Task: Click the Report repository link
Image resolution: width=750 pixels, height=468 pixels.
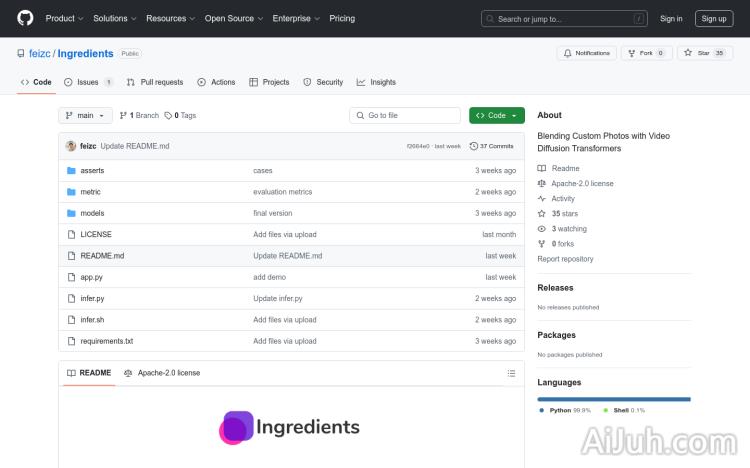Action: click(x=565, y=259)
